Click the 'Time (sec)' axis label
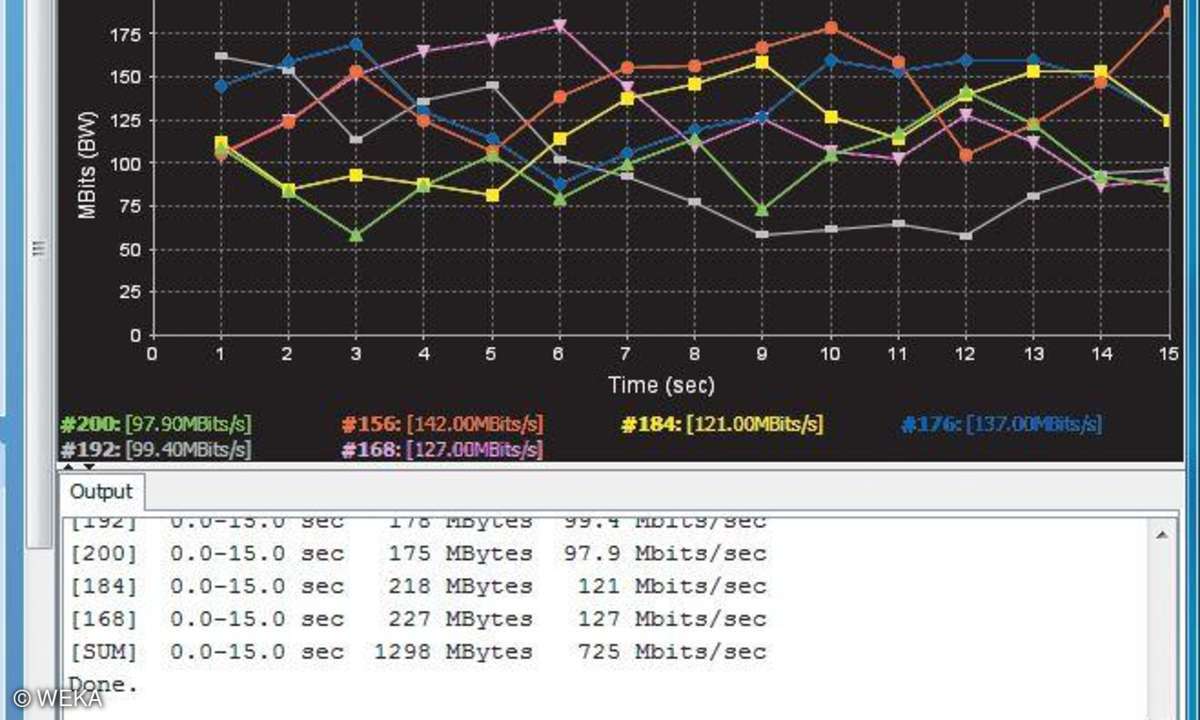 pyautogui.click(x=661, y=385)
